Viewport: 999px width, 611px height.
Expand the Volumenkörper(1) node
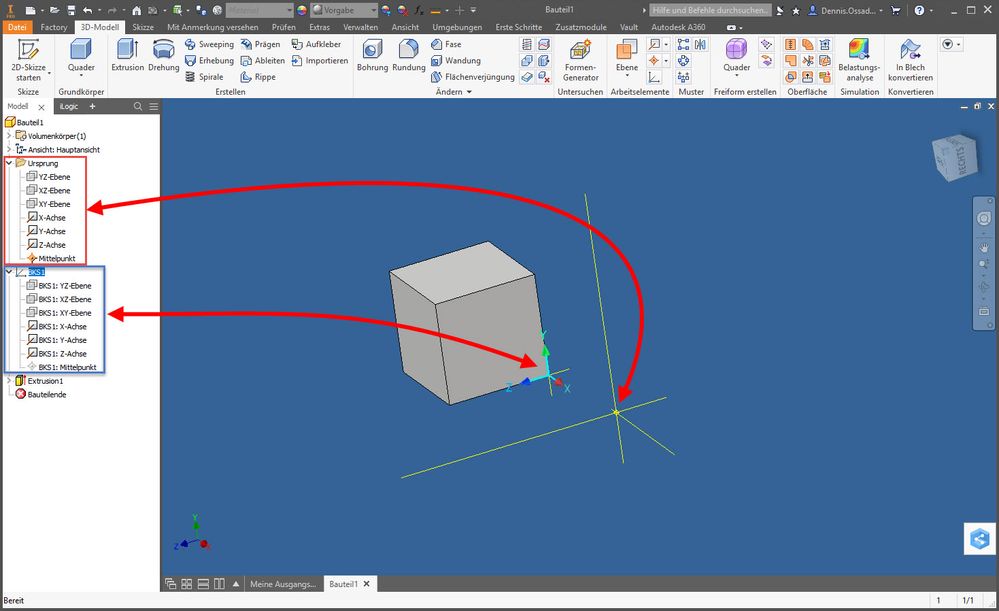pos(9,136)
